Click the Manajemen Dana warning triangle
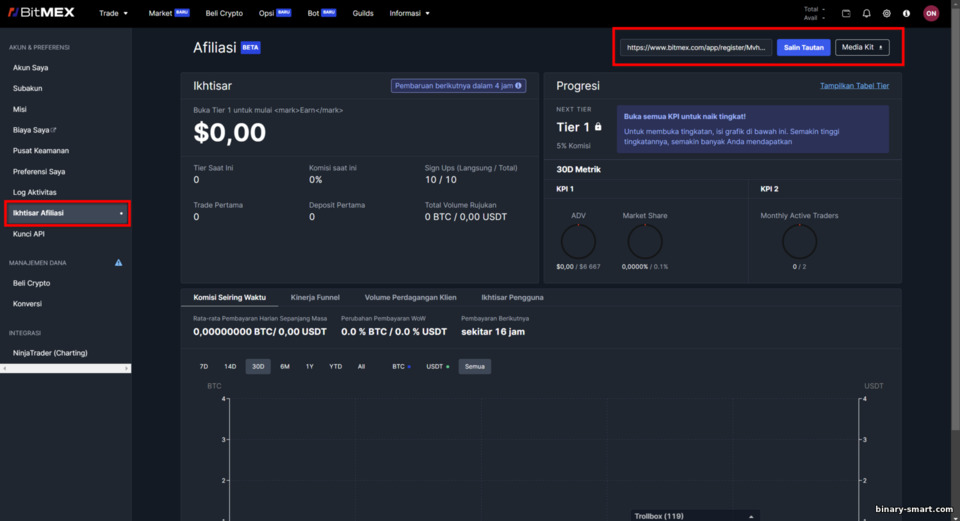This screenshot has height=521, width=960. tap(118, 263)
